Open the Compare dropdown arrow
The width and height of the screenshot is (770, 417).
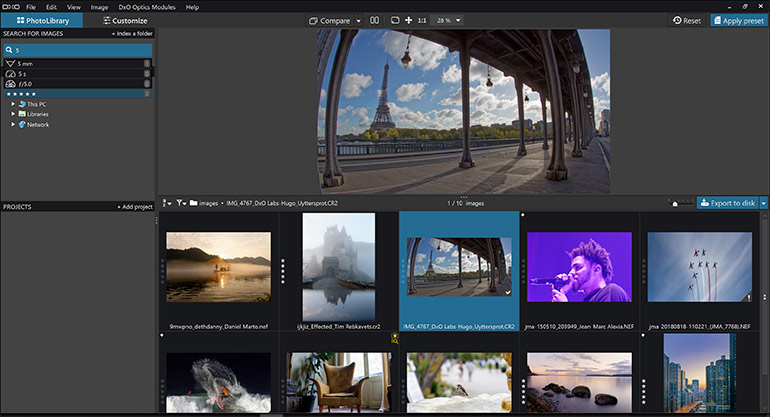(x=358, y=20)
